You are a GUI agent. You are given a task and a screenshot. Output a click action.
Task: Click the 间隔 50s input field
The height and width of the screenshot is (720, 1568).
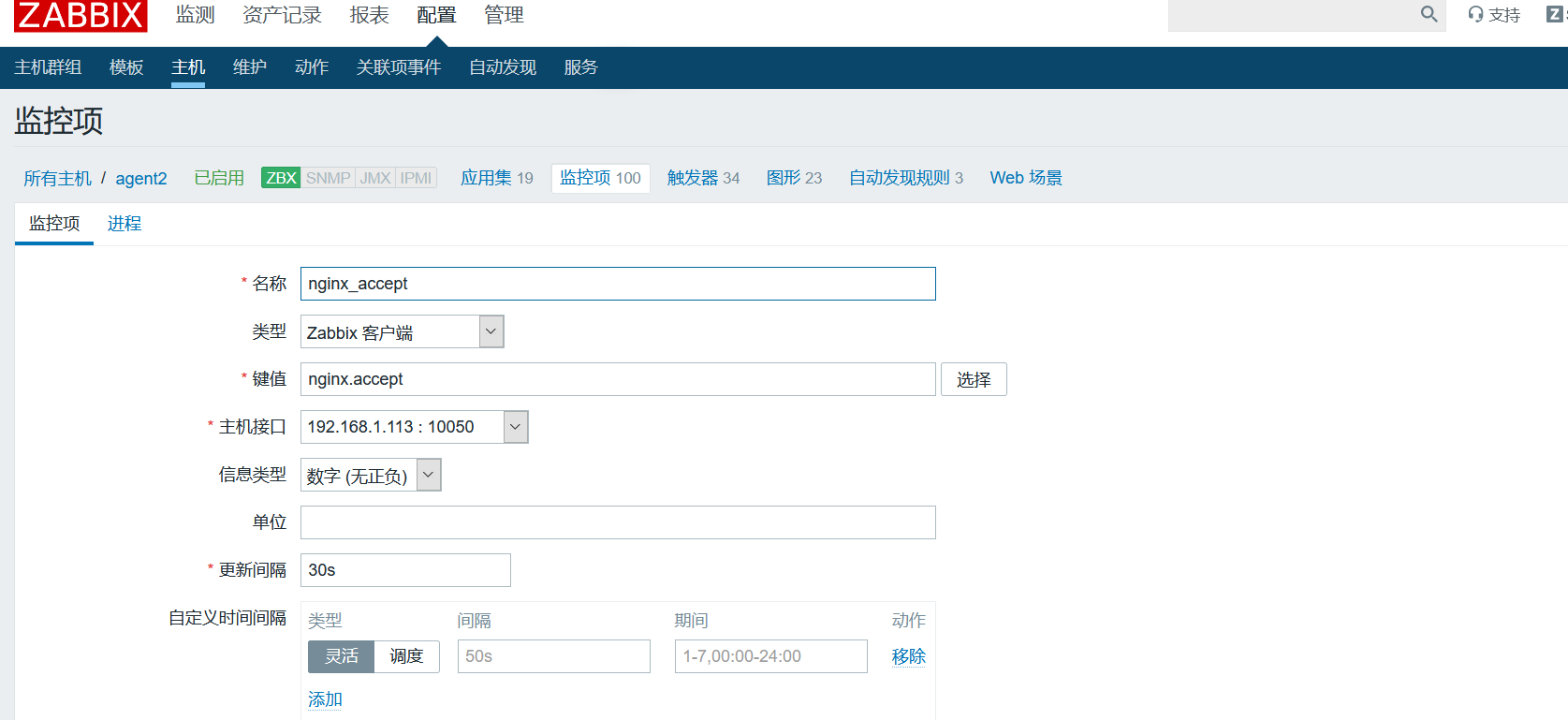tap(554, 656)
